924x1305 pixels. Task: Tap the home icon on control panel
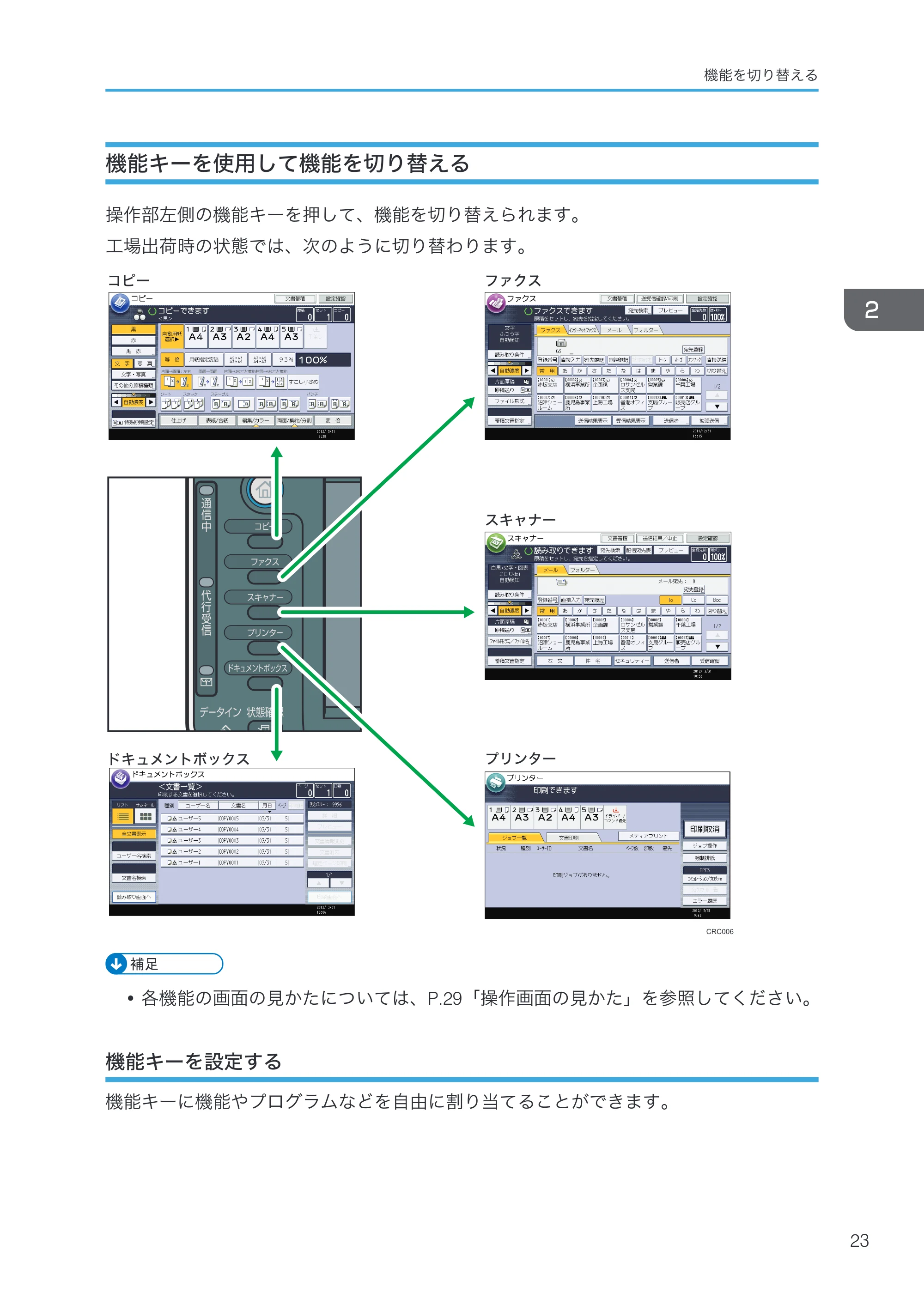(x=263, y=490)
